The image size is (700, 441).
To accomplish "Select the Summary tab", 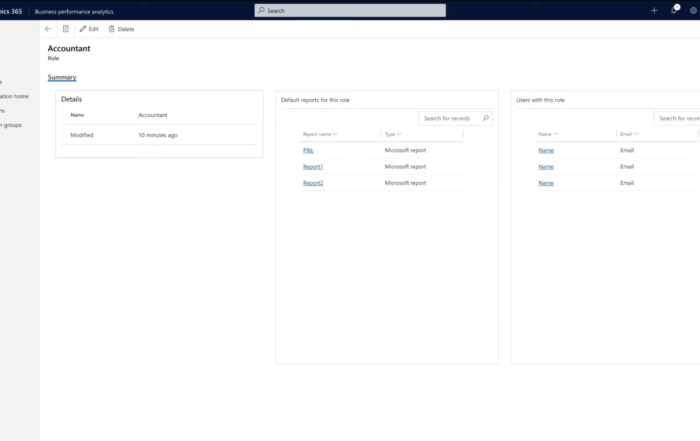I will 62,77.
